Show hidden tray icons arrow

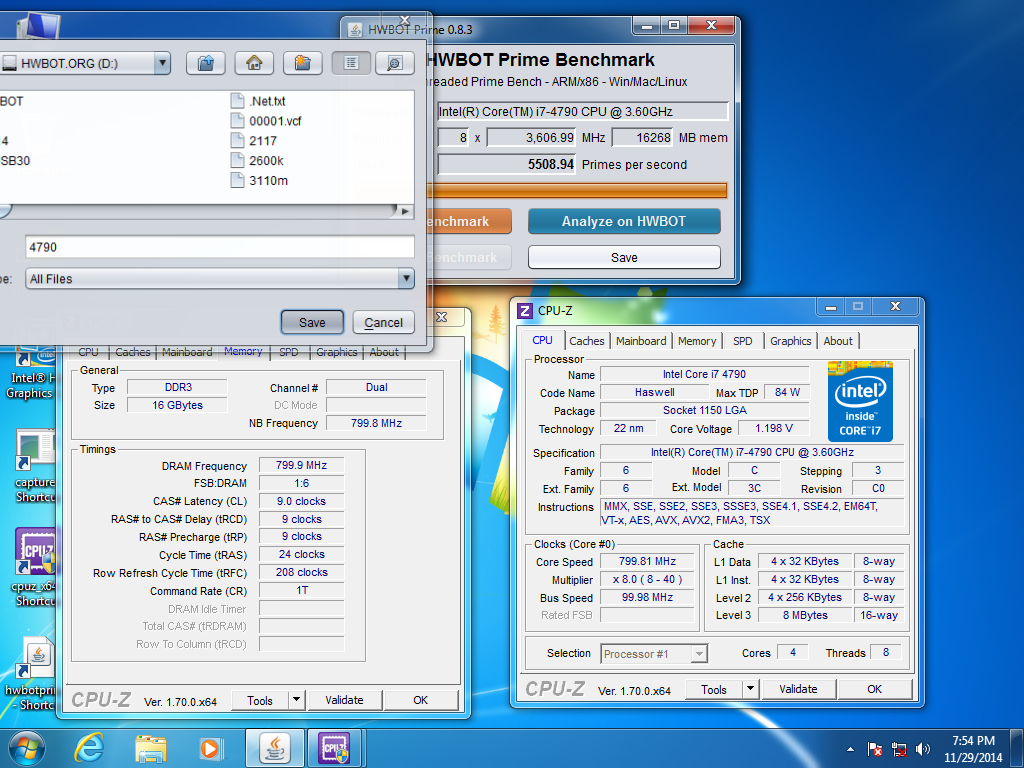850,749
